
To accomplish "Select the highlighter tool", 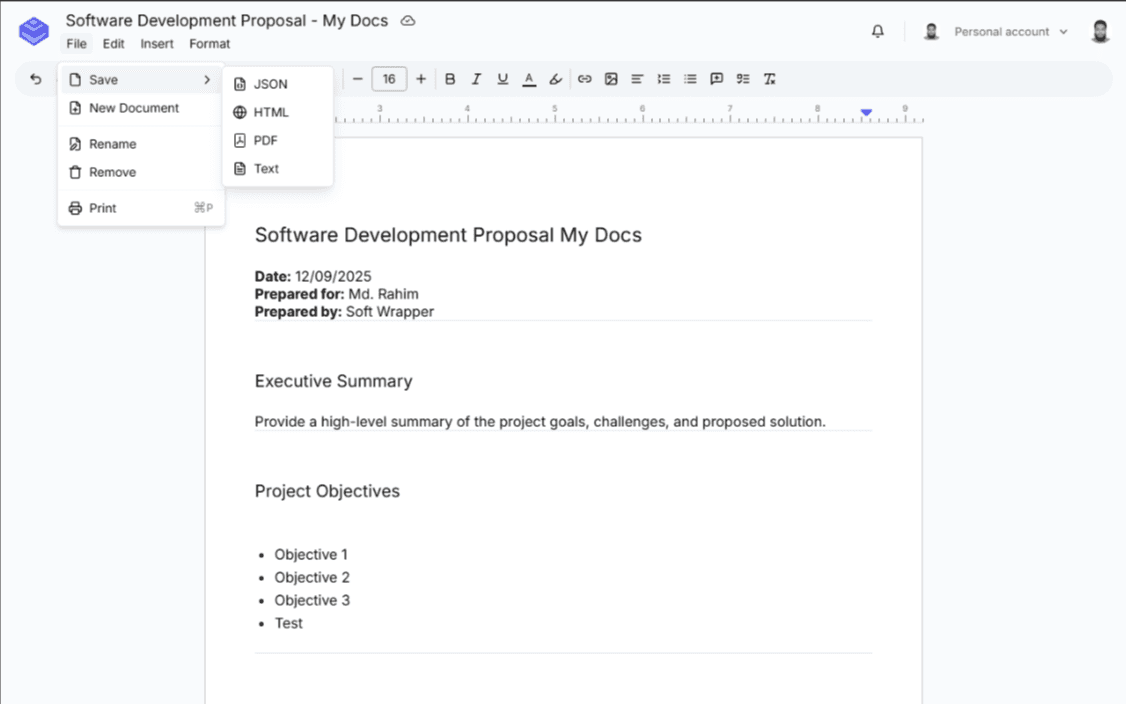I will (x=555, y=79).
